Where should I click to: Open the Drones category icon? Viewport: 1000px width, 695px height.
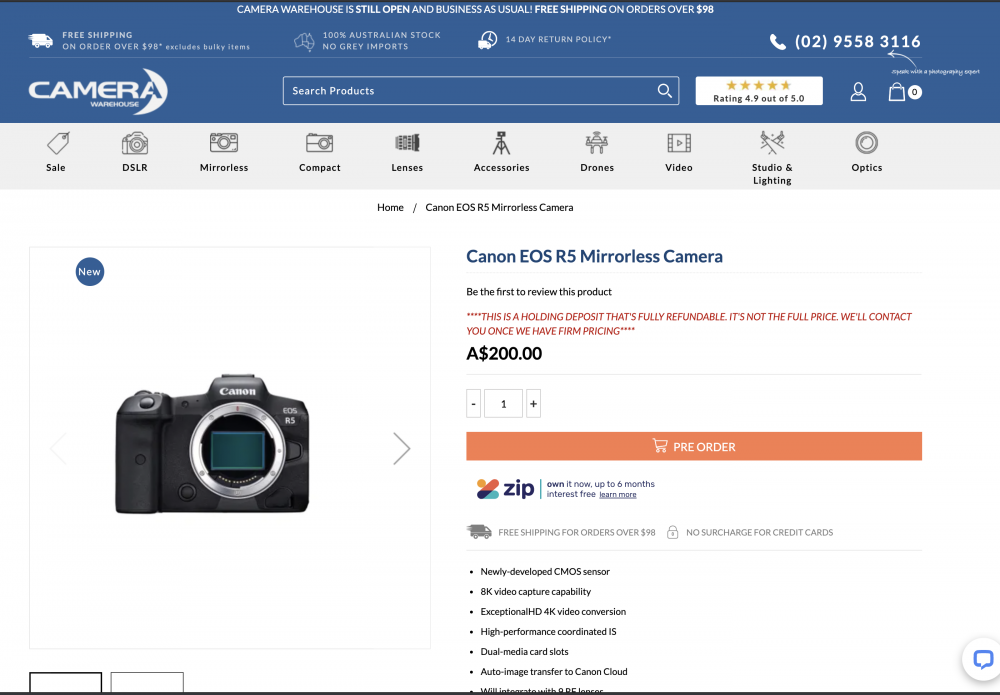coord(597,143)
